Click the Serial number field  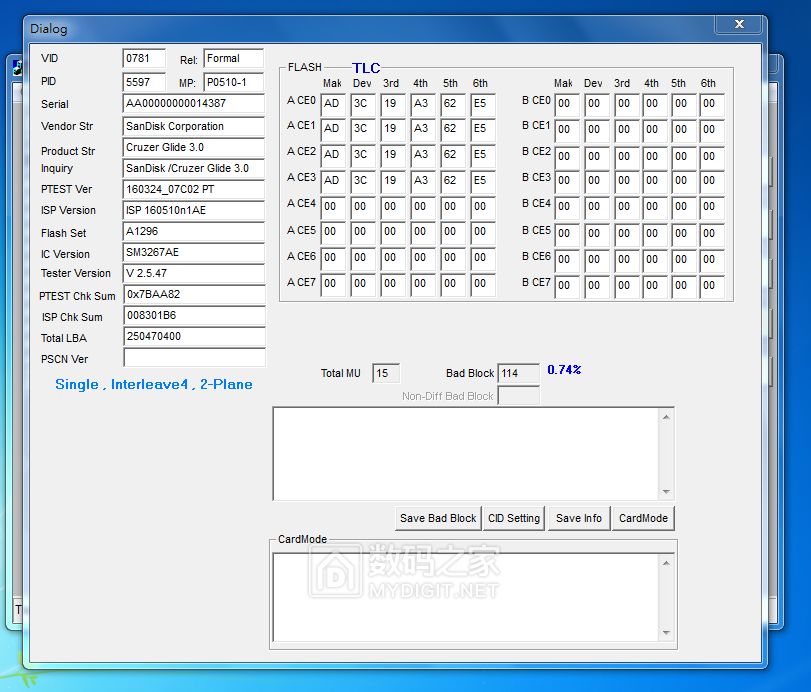pos(193,104)
